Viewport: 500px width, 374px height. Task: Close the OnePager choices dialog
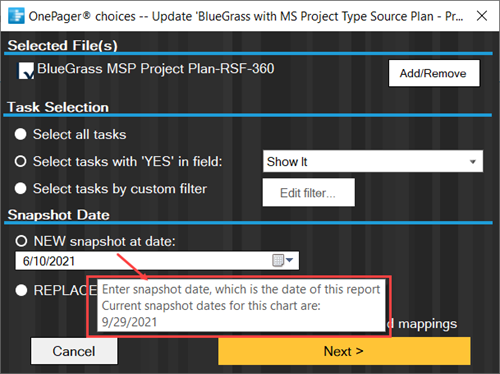click(482, 15)
